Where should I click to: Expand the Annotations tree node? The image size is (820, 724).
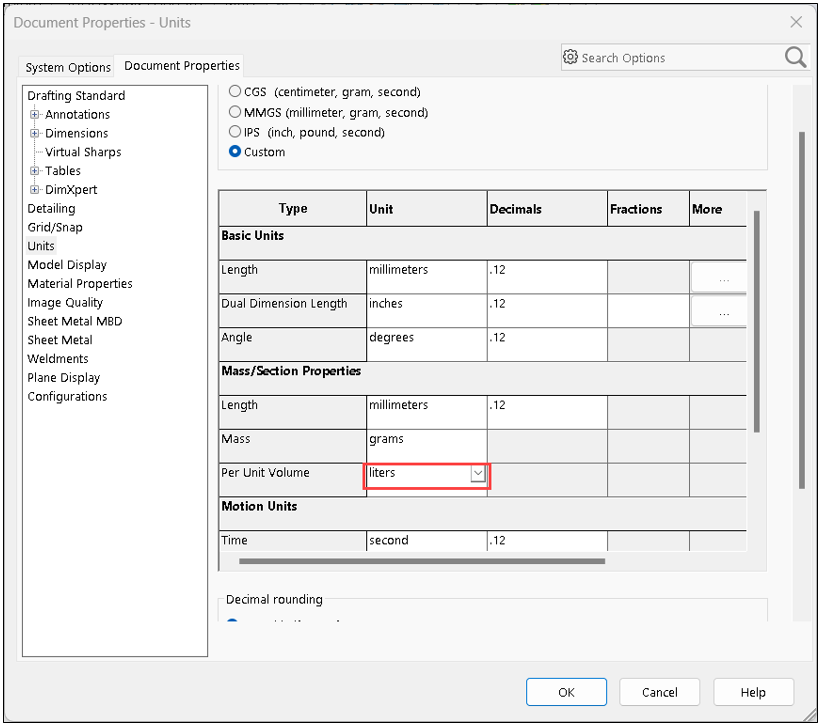35,114
